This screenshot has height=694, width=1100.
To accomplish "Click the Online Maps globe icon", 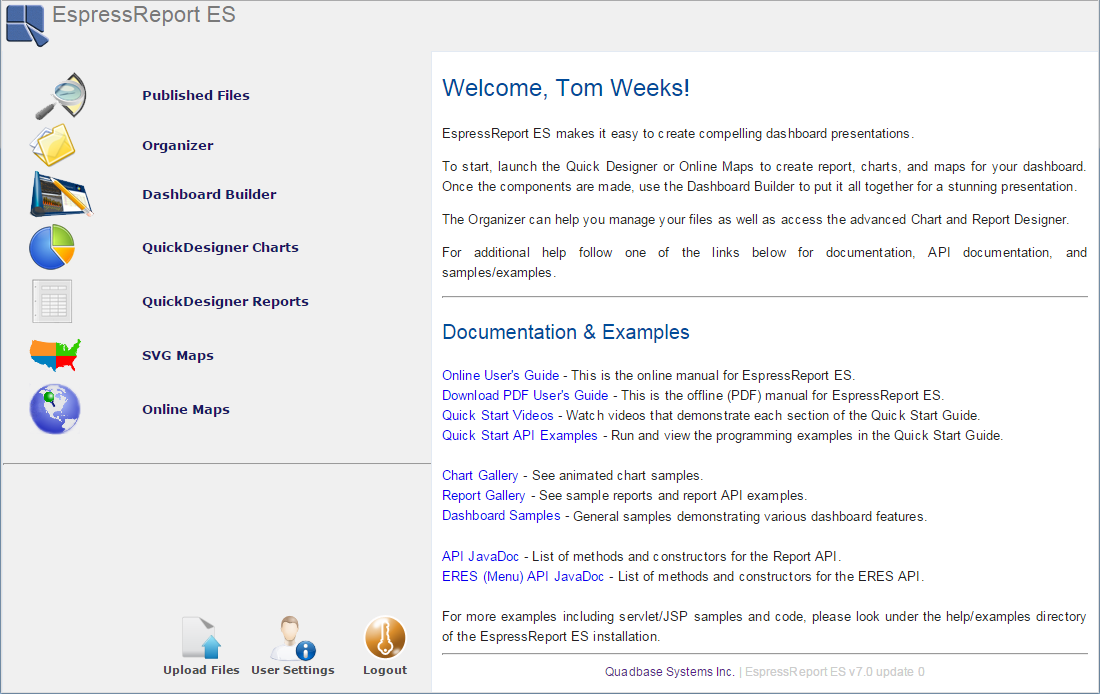I will (x=55, y=409).
